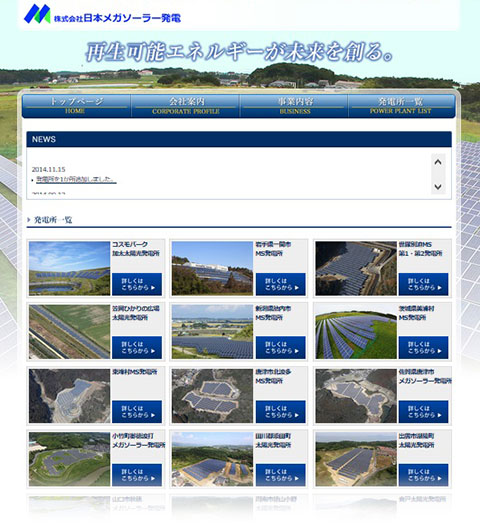Click 詳しくはこちらから on the 出雲市湖陵町 card
The image size is (480, 528).
click(x=423, y=475)
